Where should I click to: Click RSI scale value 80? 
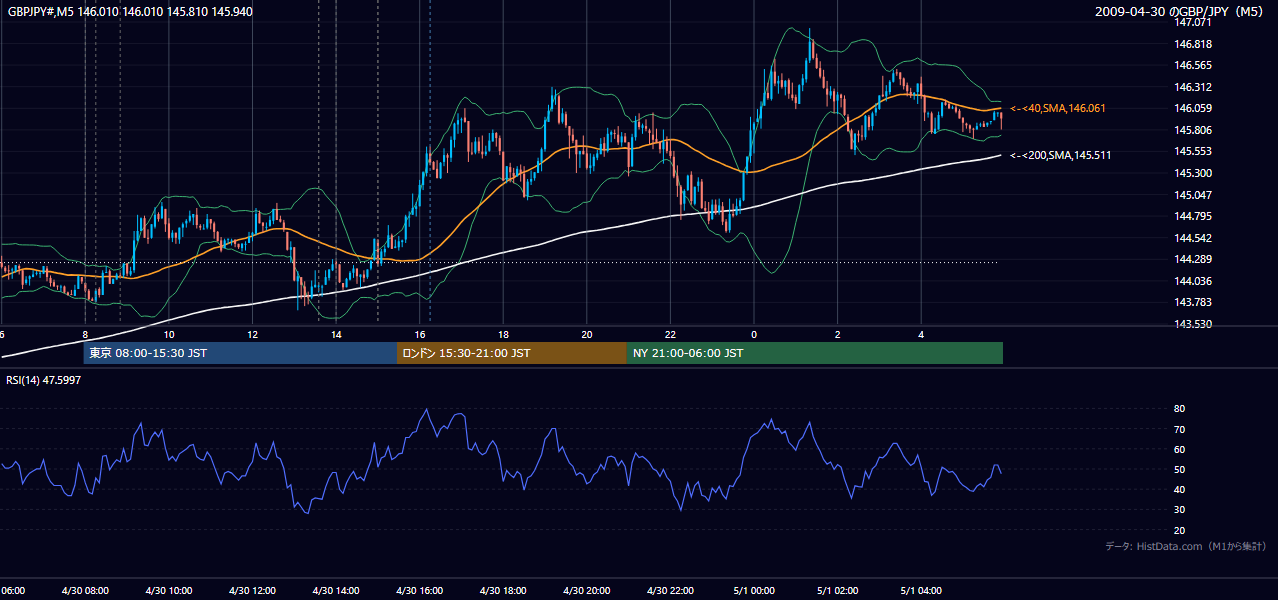pyautogui.click(x=1179, y=409)
